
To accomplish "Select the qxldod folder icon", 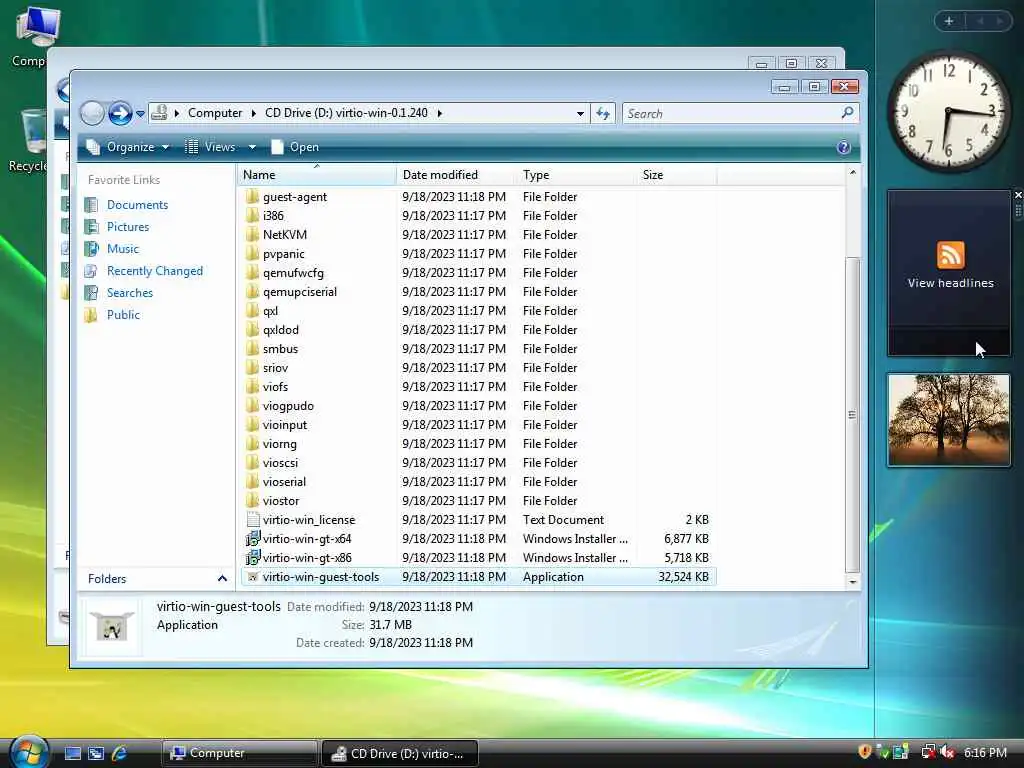I will coord(253,330).
